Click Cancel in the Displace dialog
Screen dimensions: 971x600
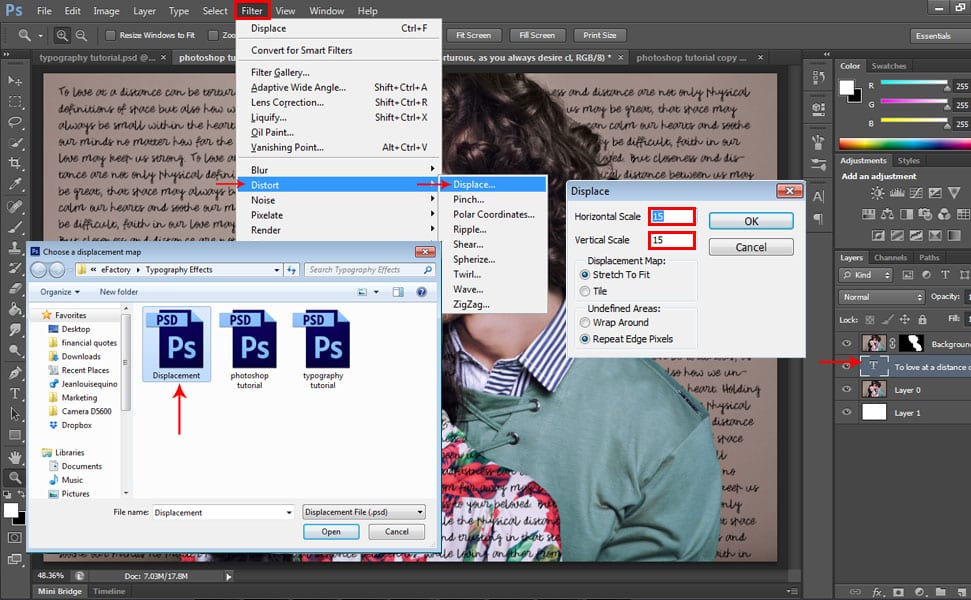point(751,247)
